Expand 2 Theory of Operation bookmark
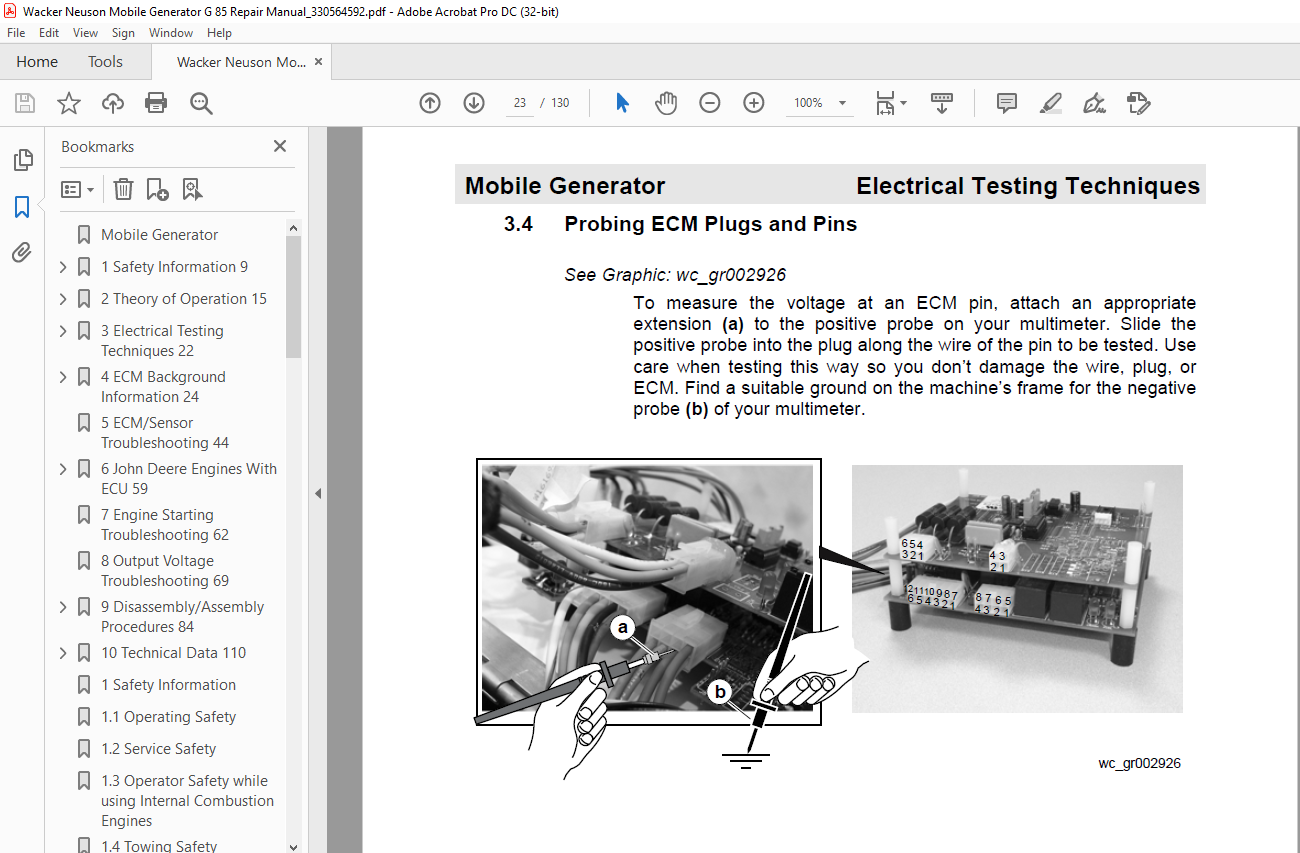This screenshot has width=1300, height=853. (63, 299)
